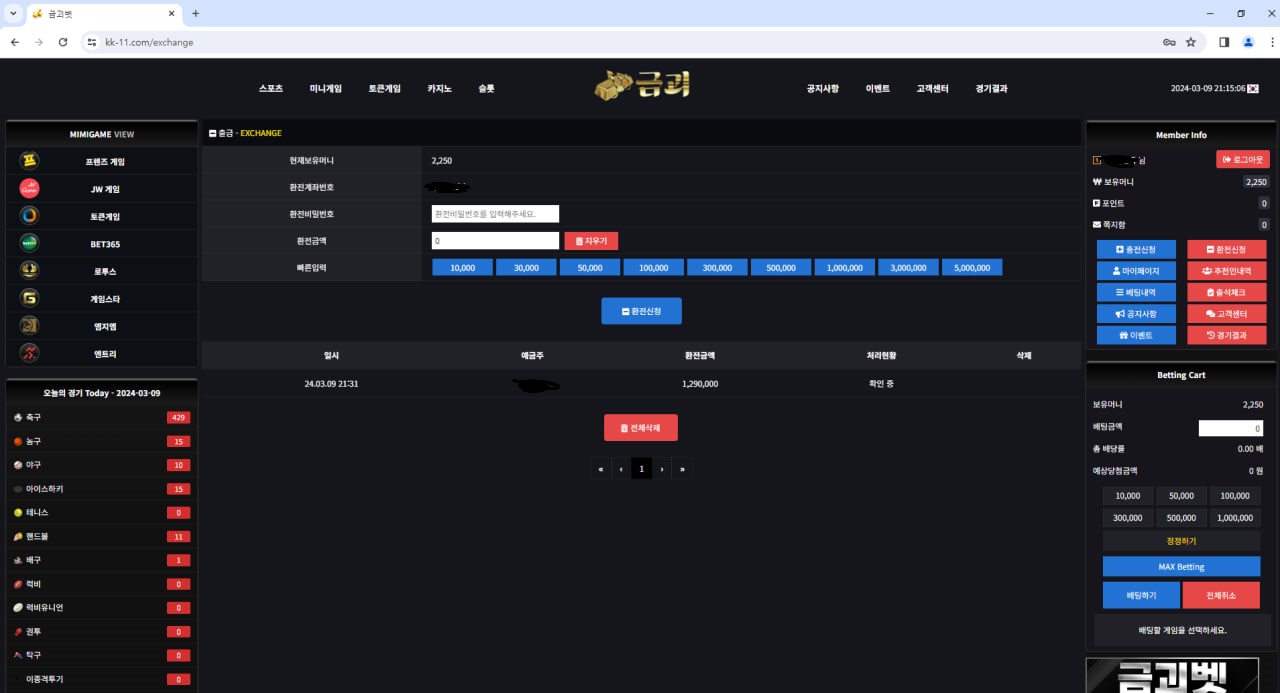1280x693 pixels.
Task: Open the browser tab search dropdown
Action: point(13,14)
